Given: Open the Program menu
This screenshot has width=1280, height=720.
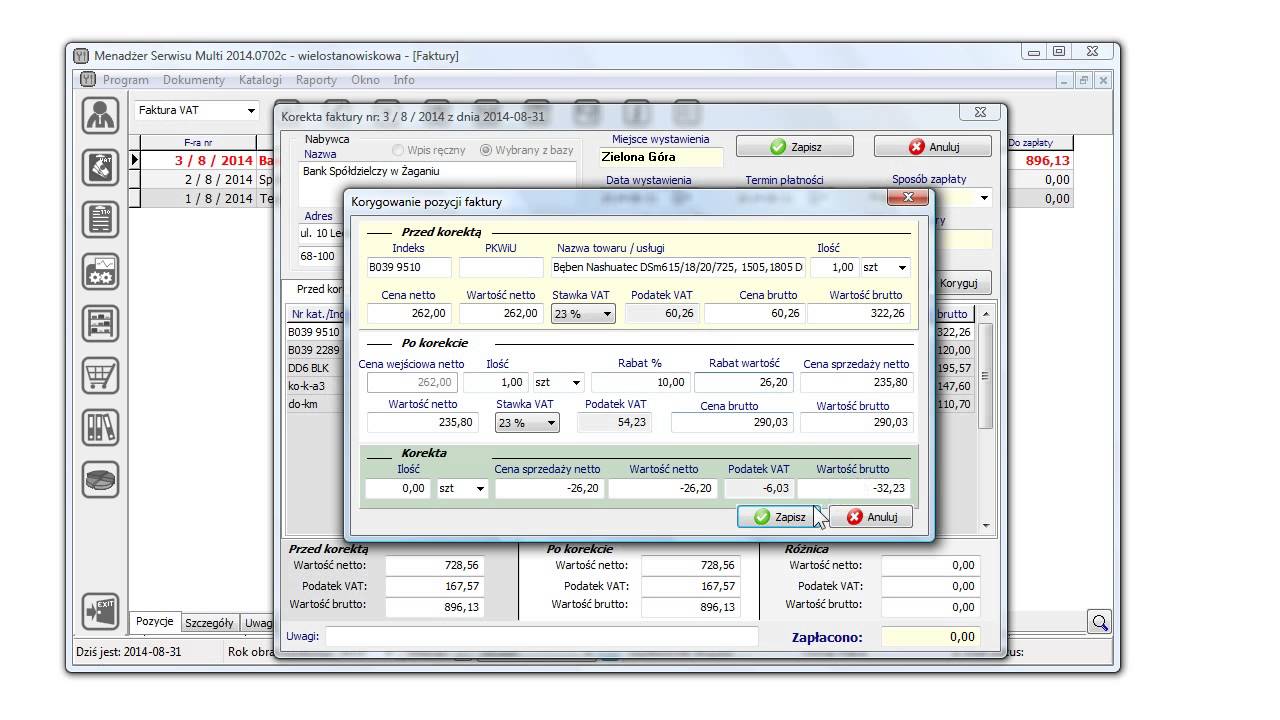Looking at the screenshot, I should (x=125, y=80).
